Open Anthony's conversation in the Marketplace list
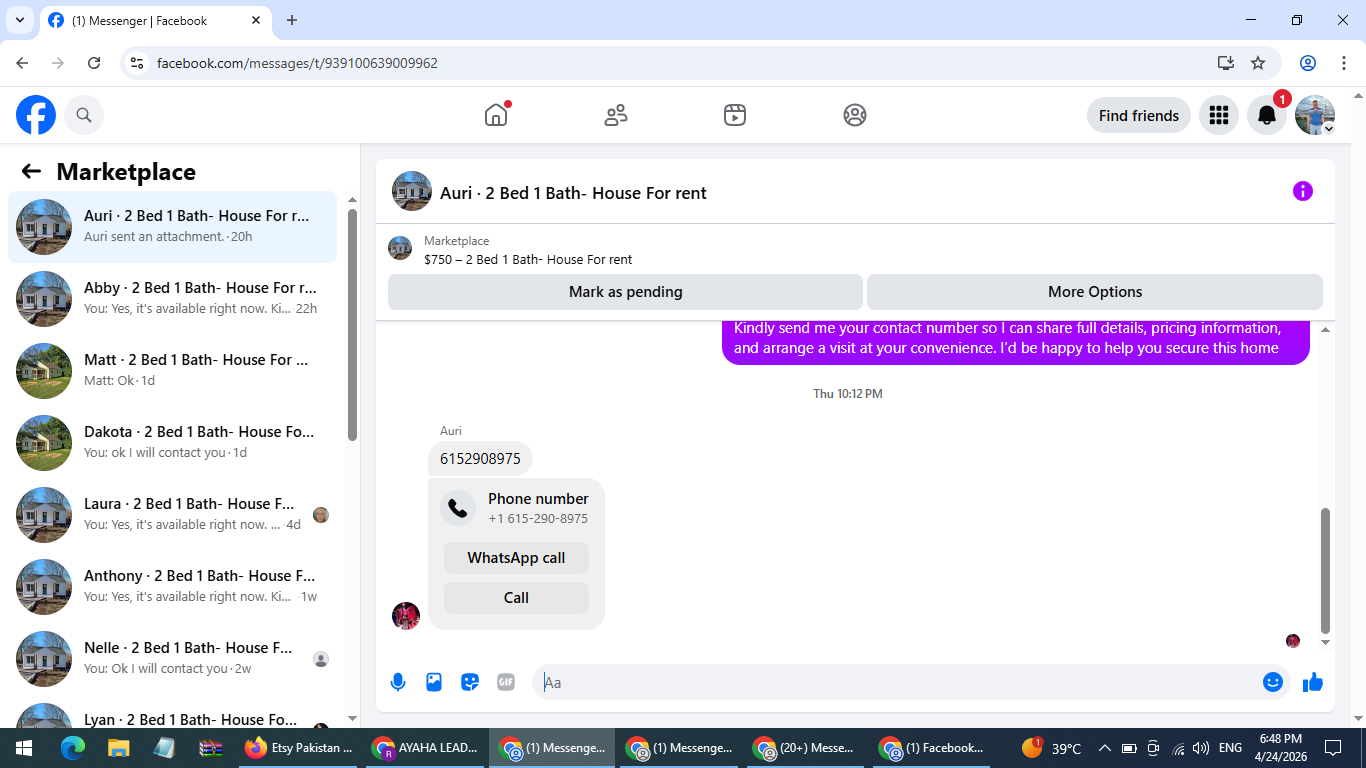This screenshot has height=768, width=1366. click(x=172, y=587)
